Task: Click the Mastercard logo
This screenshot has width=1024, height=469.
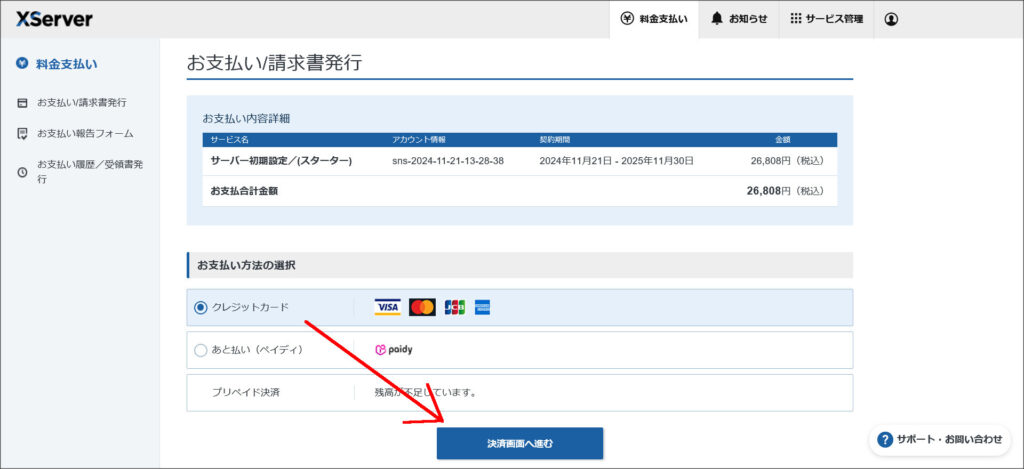Action: pos(422,307)
